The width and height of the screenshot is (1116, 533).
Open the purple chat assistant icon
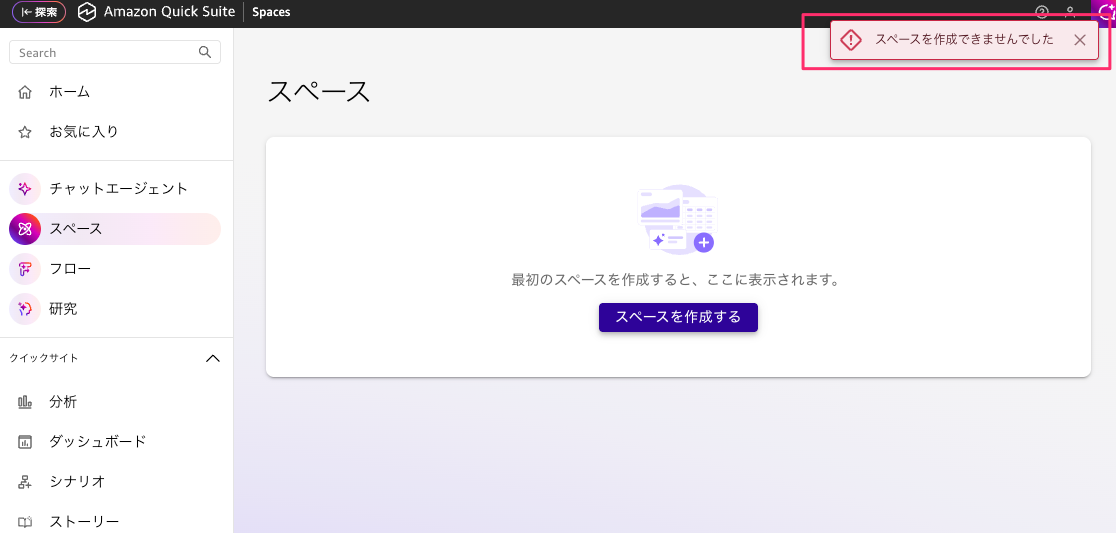click(1103, 12)
